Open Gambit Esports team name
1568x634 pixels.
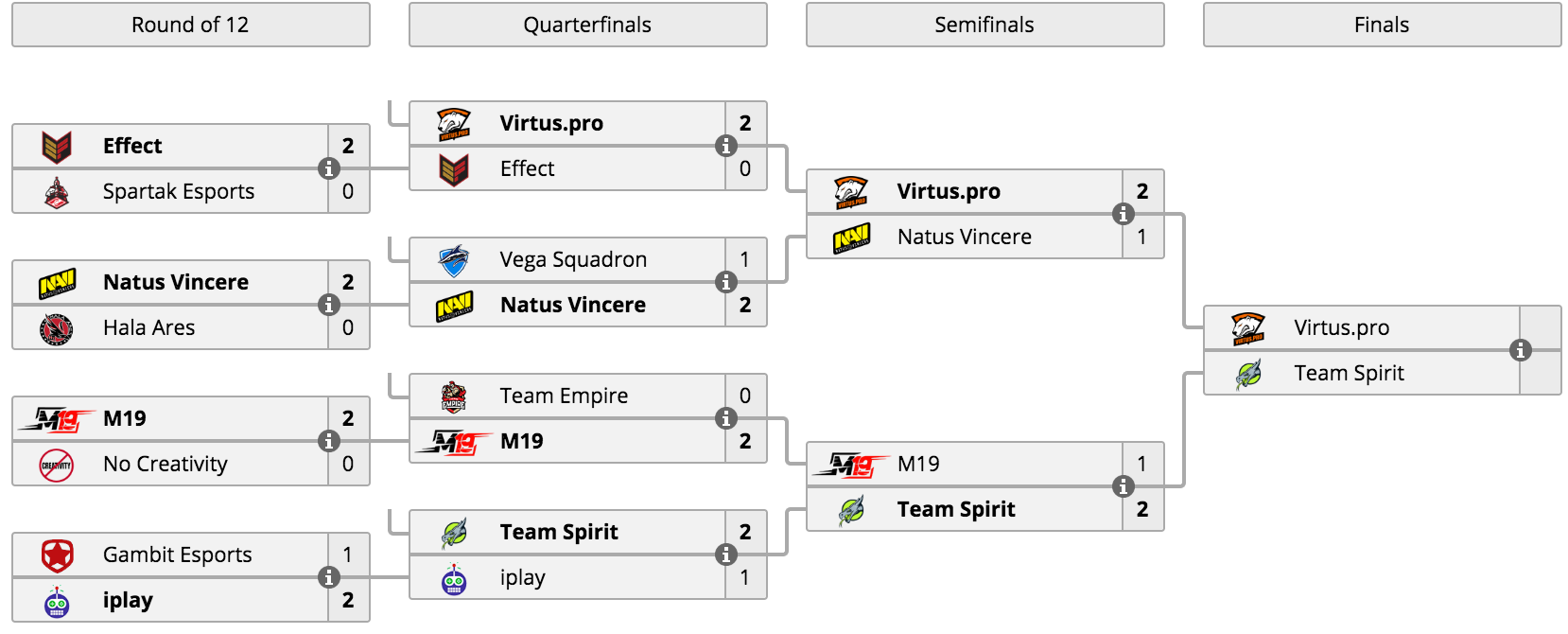pos(178,555)
